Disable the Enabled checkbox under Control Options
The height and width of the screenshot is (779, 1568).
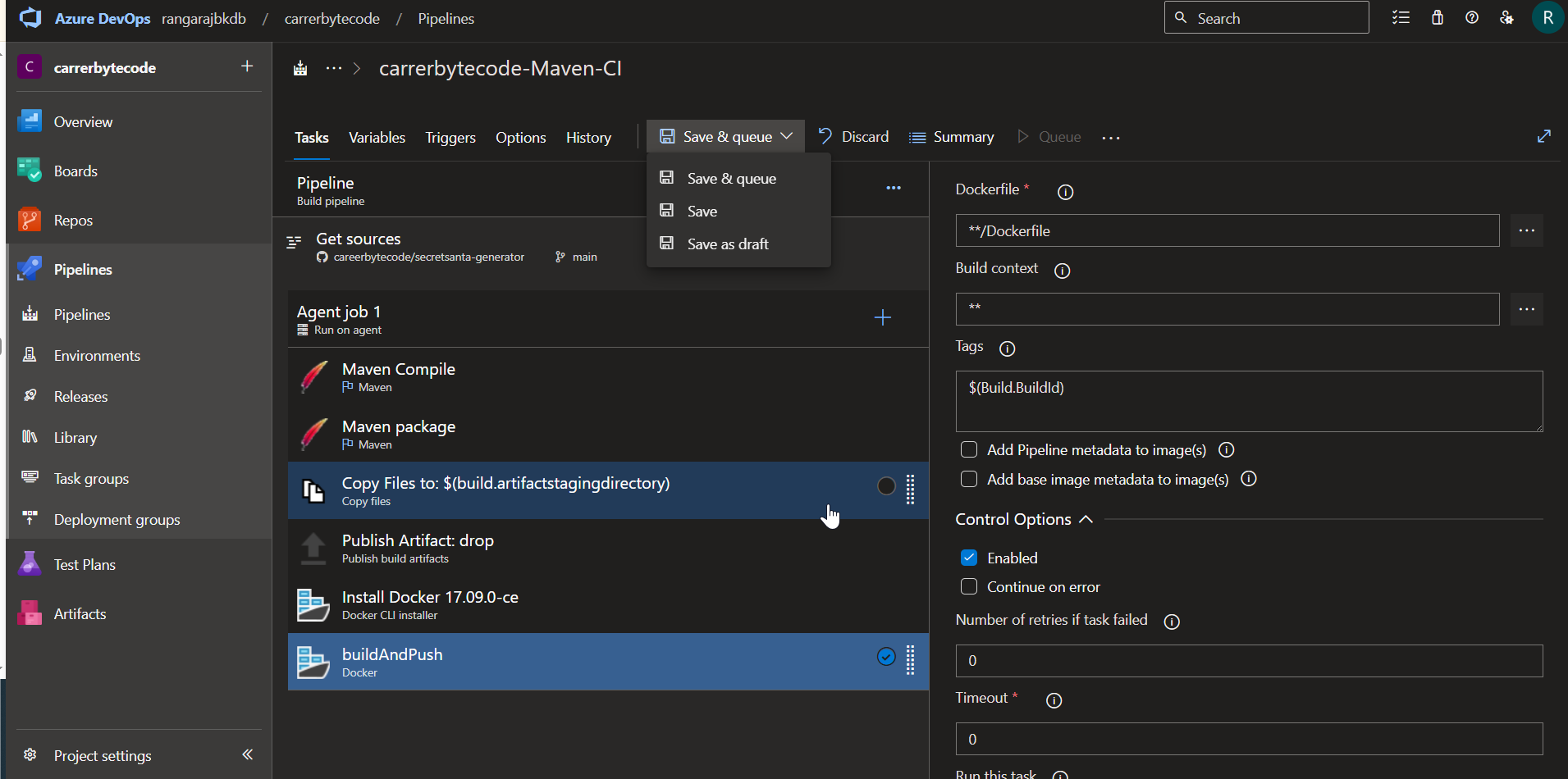point(969,557)
